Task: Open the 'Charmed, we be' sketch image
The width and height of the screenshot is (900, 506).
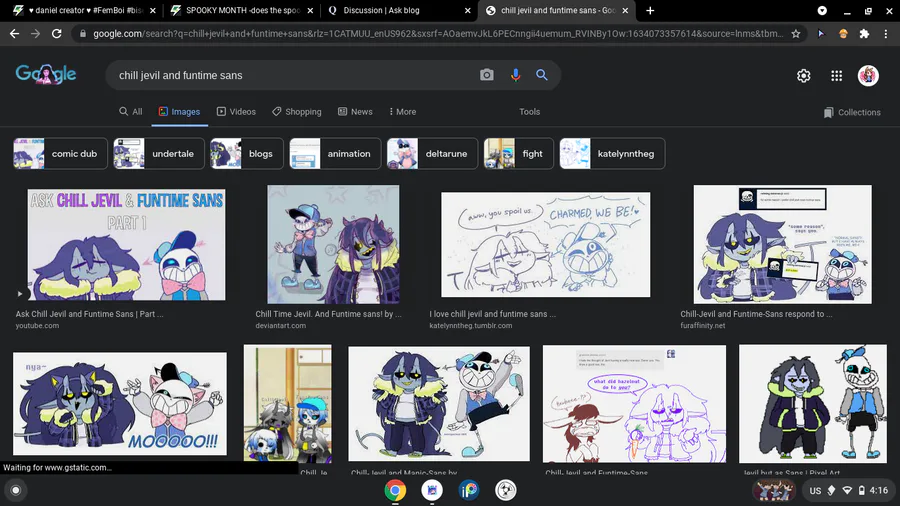Action: pyautogui.click(x=545, y=244)
